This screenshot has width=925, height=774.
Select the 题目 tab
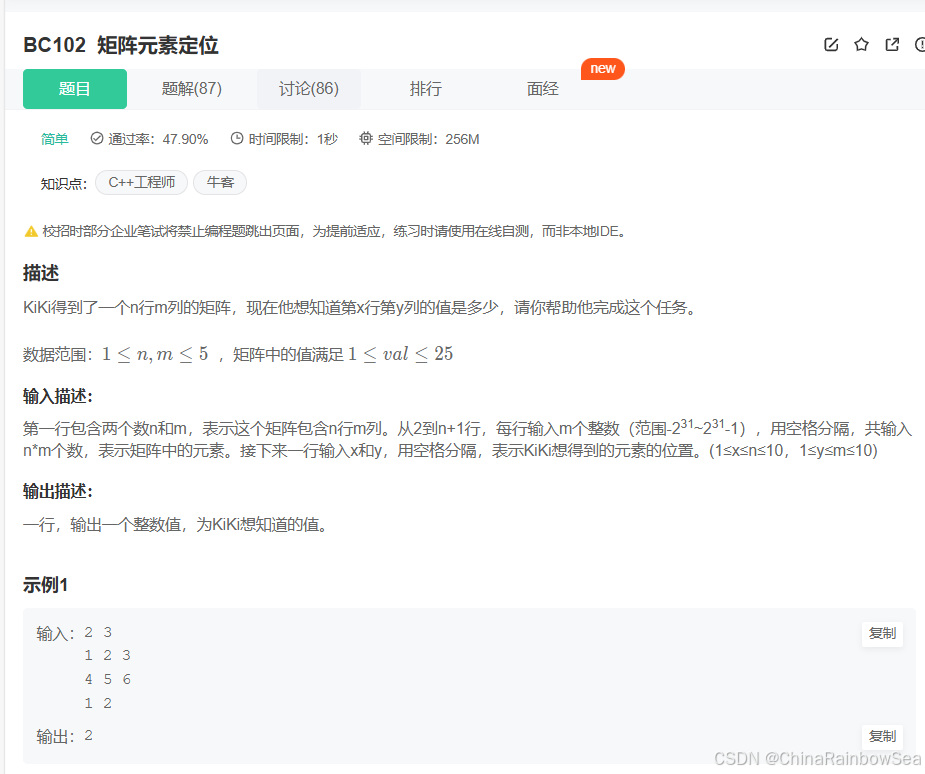pyautogui.click(x=75, y=88)
